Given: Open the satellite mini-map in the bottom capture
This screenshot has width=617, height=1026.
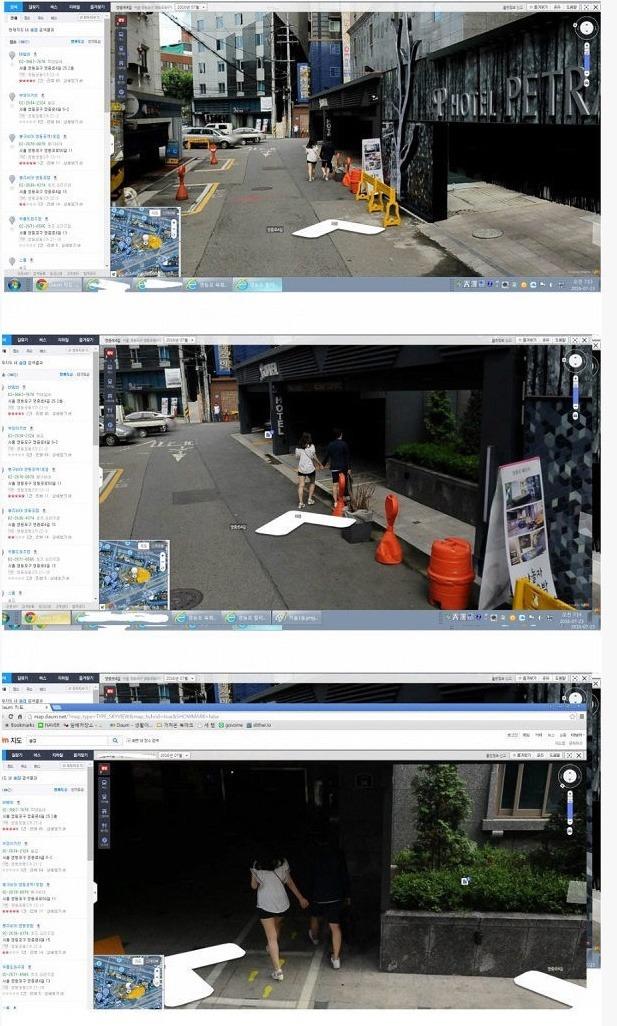Looking at the screenshot, I should [x=128, y=982].
